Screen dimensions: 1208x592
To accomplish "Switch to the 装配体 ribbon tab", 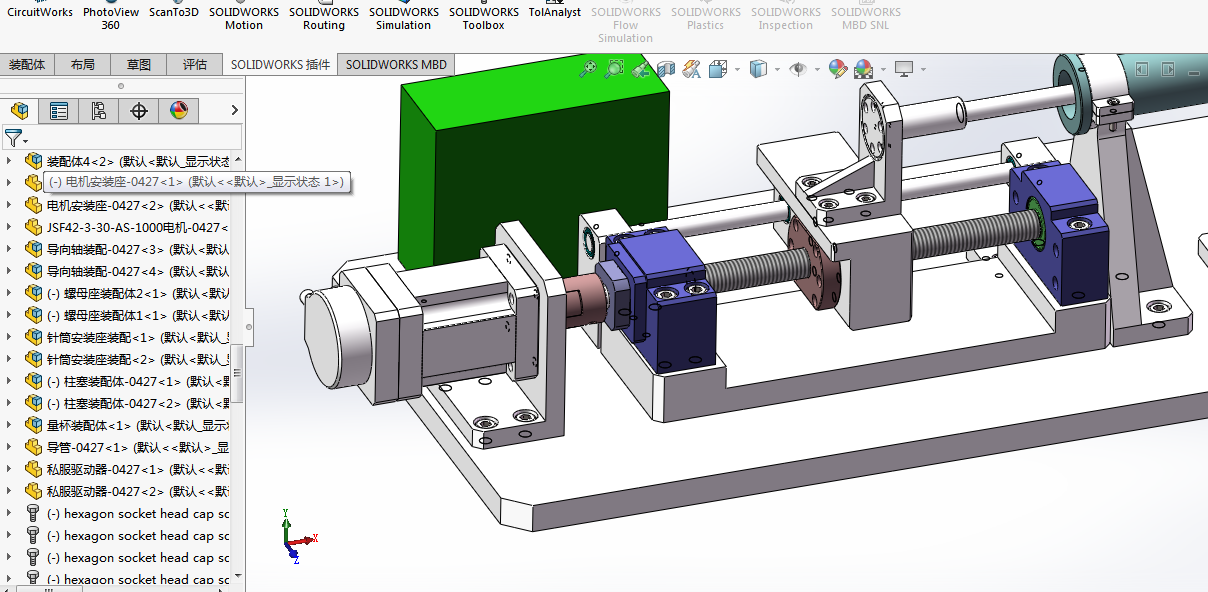I will point(27,64).
